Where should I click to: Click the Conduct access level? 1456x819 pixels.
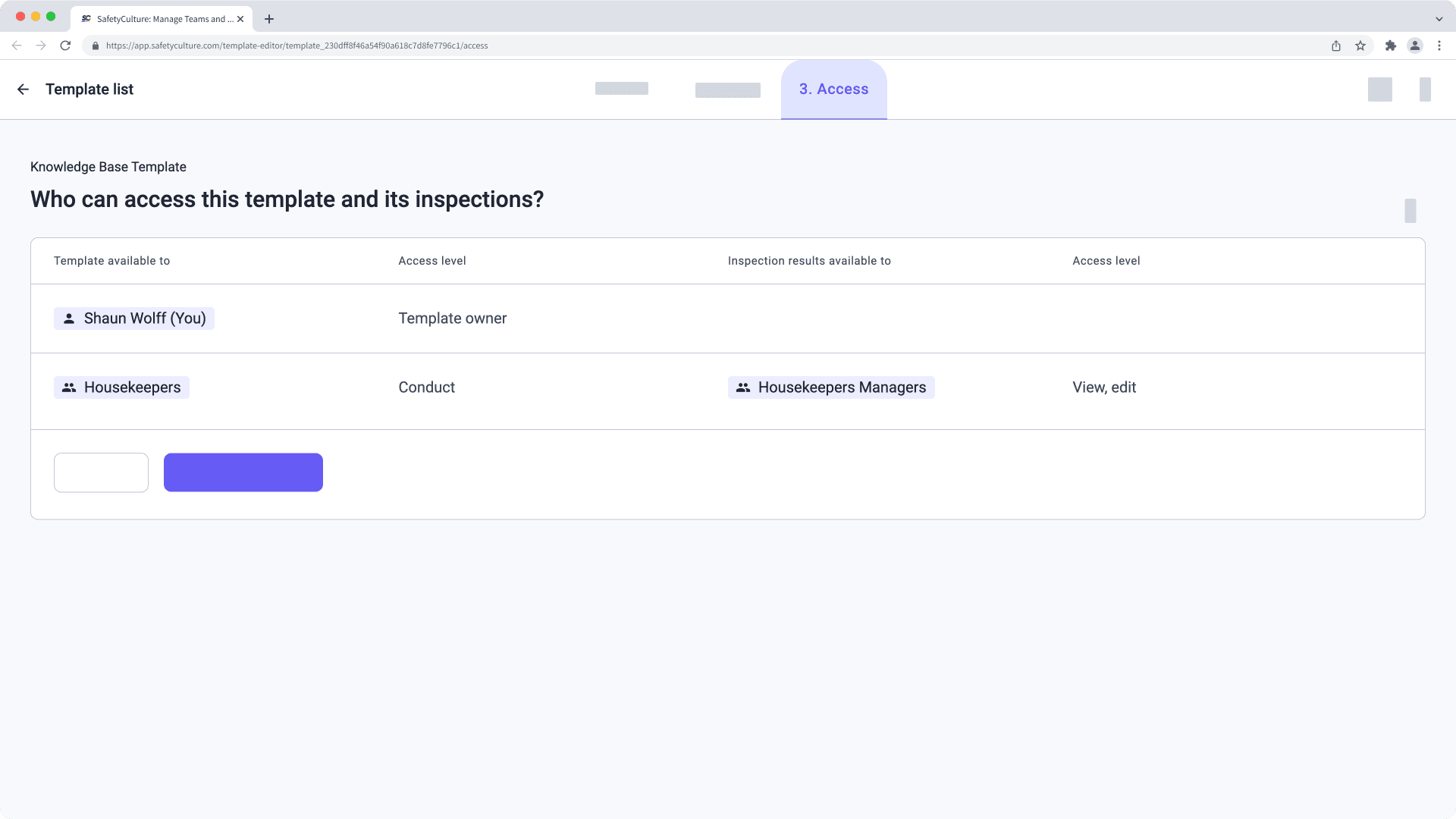pyautogui.click(x=426, y=388)
